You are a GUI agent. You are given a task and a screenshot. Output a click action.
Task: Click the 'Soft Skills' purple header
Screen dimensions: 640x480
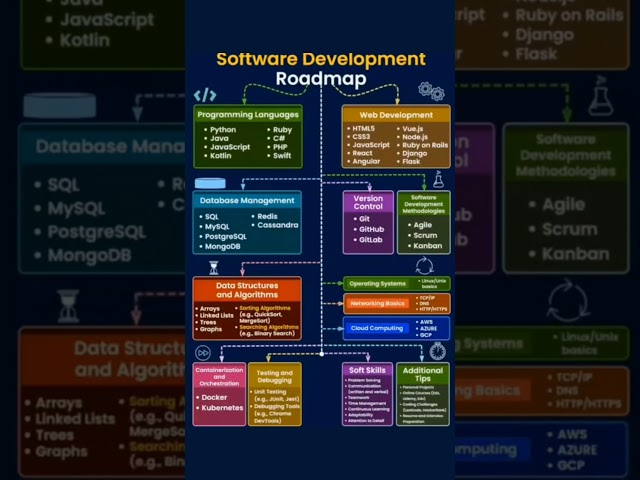coord(367,370)
